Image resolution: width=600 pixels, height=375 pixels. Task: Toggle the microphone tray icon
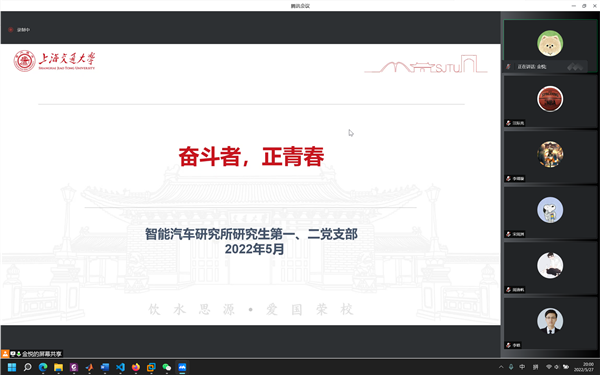point(511,367)
